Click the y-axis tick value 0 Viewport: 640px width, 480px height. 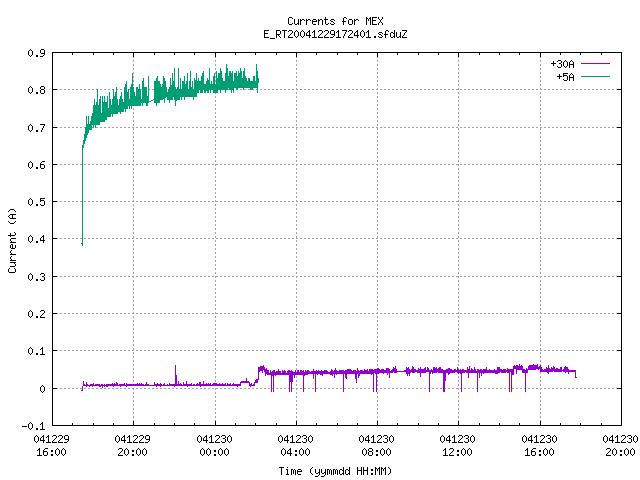click(42, 389)
